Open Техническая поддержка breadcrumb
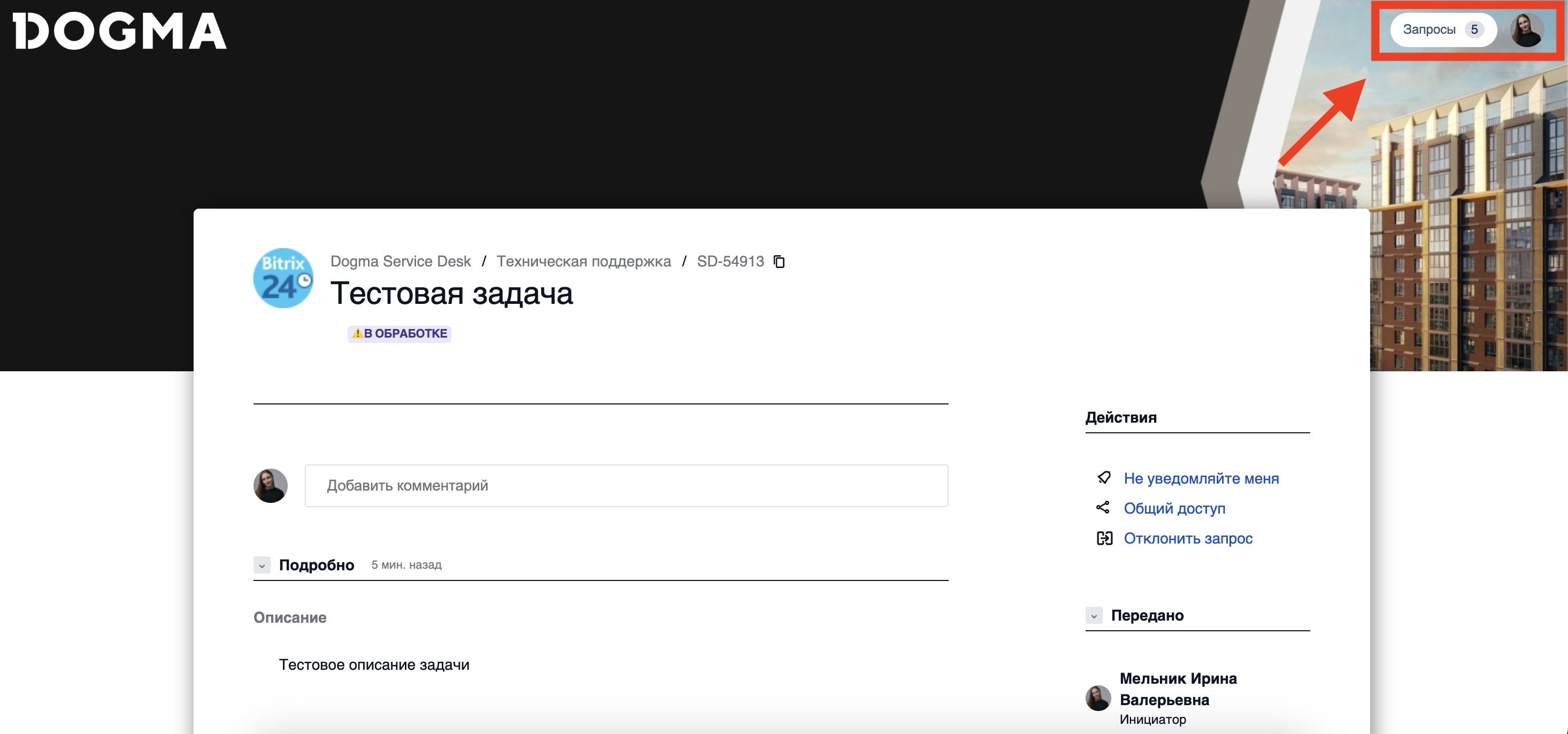Image resolution: width=1568 pixels, height=734 pixels. 583,261
